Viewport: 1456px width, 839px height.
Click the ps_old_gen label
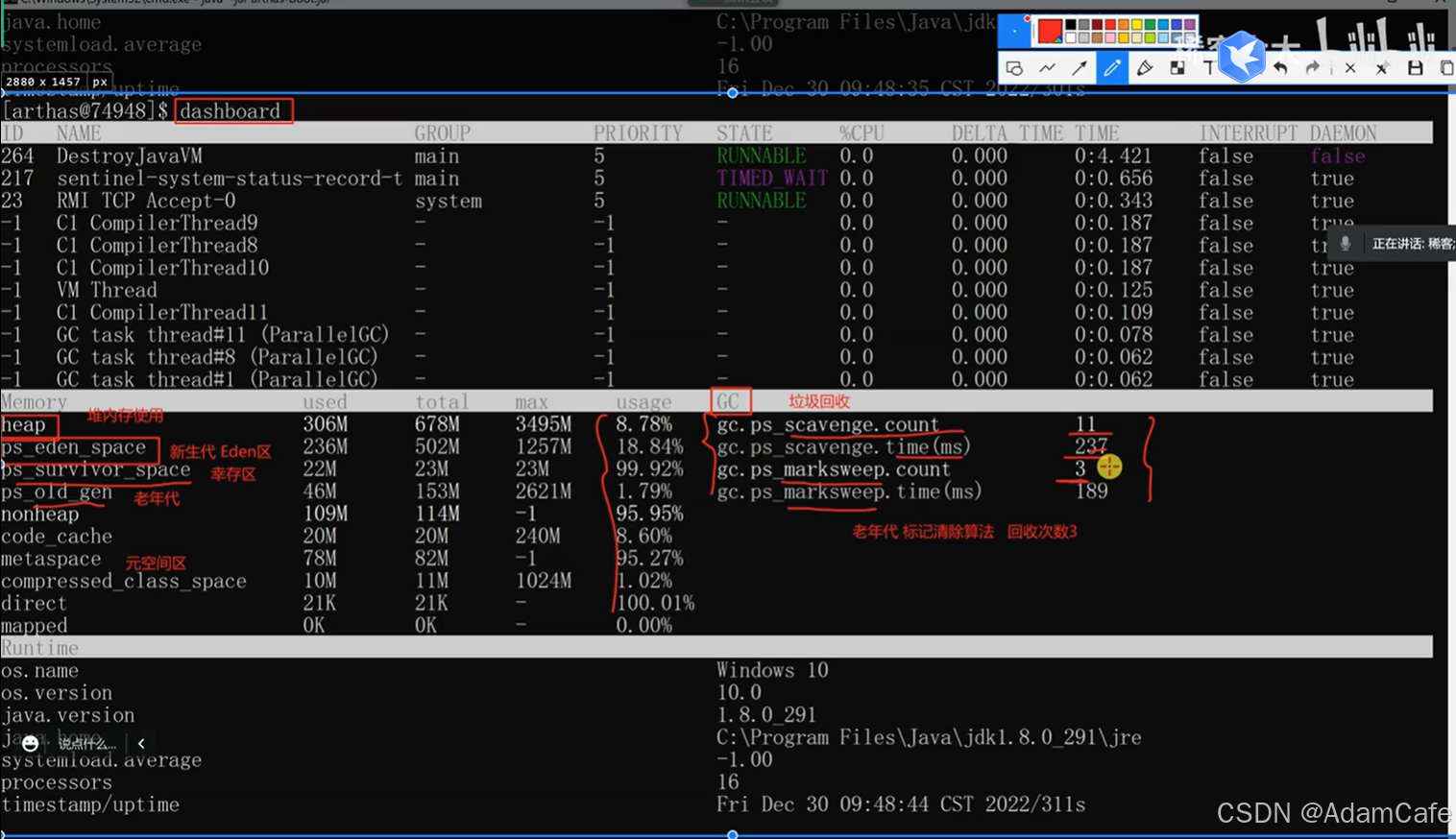coord(57,491)
